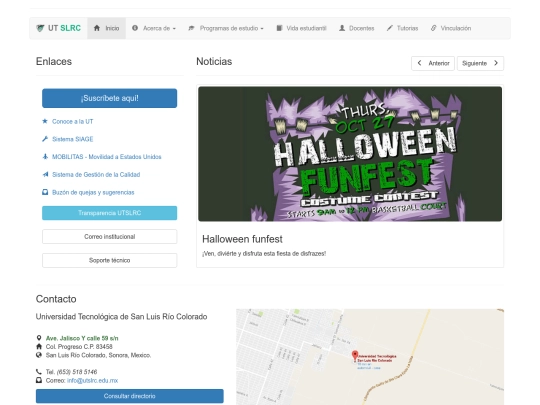
Task: Click the person icon beside Docentes
Action: coord(342,28)
